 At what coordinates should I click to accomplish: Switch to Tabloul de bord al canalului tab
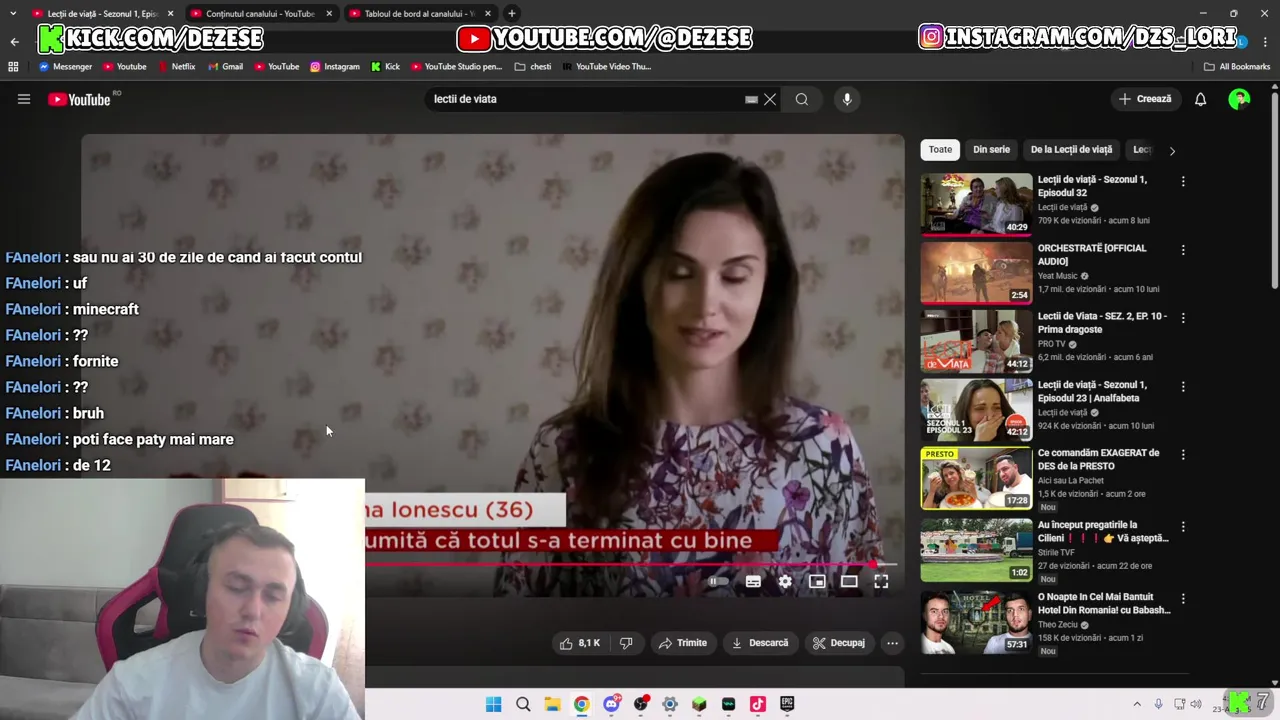(418, 13)
